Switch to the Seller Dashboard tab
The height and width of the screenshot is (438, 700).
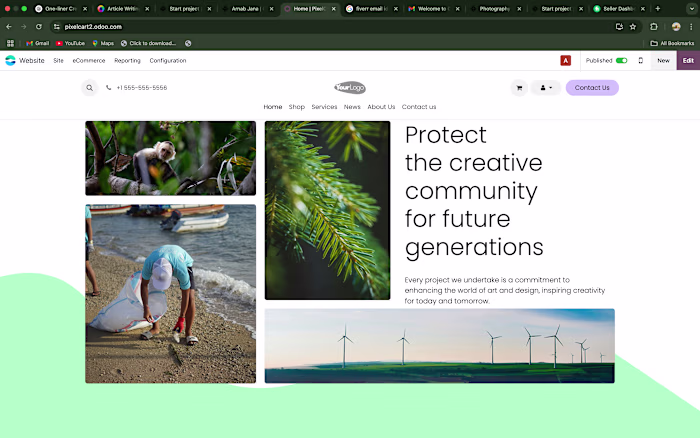tap(618, 8)
